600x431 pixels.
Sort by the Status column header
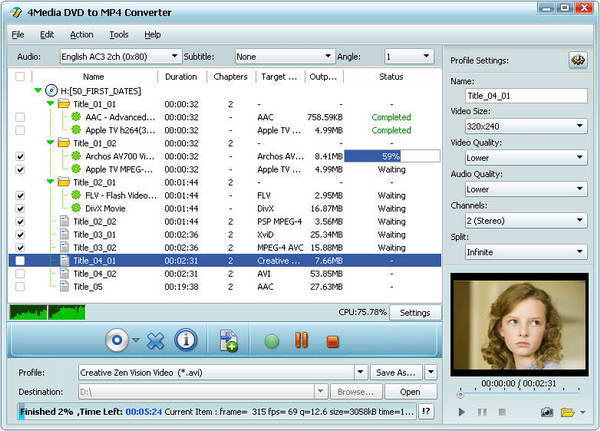(x=391, y=77)
